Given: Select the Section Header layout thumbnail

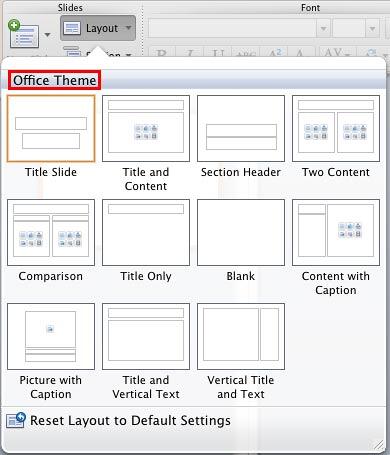Looking at the screenshot, I should 241,128.
